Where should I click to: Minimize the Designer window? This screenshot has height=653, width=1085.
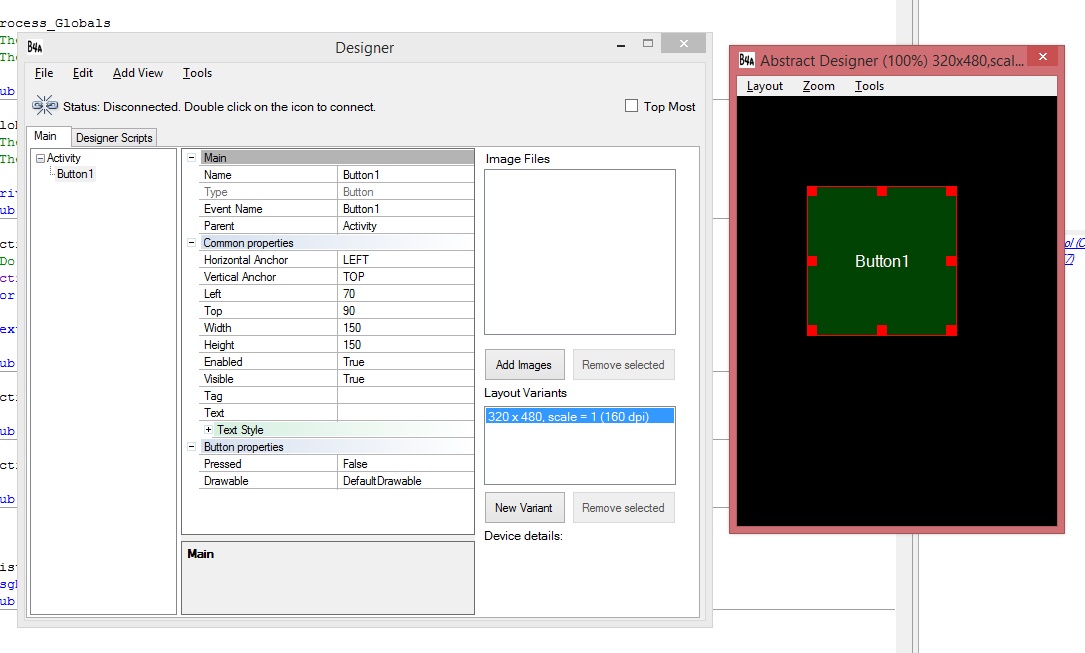(621, 45)
